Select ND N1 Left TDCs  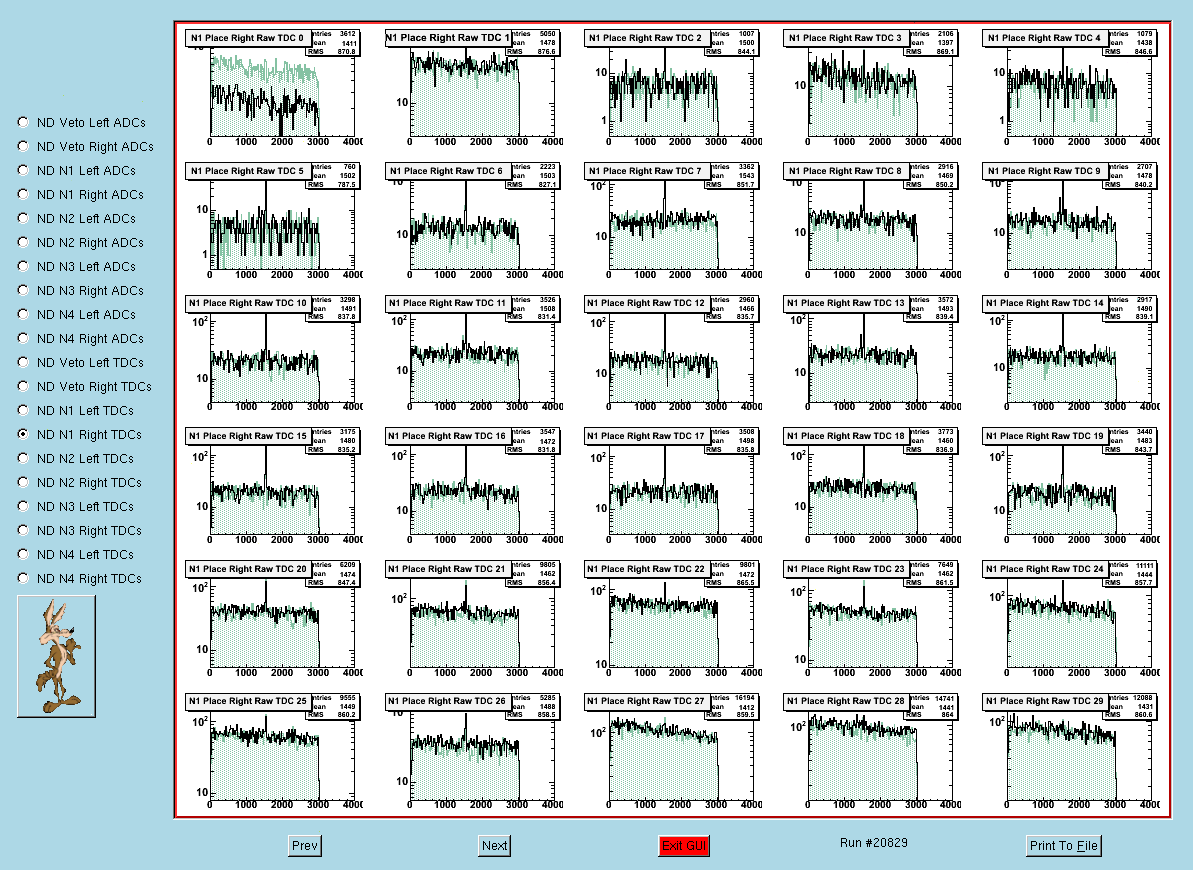(x=23, y=410)
